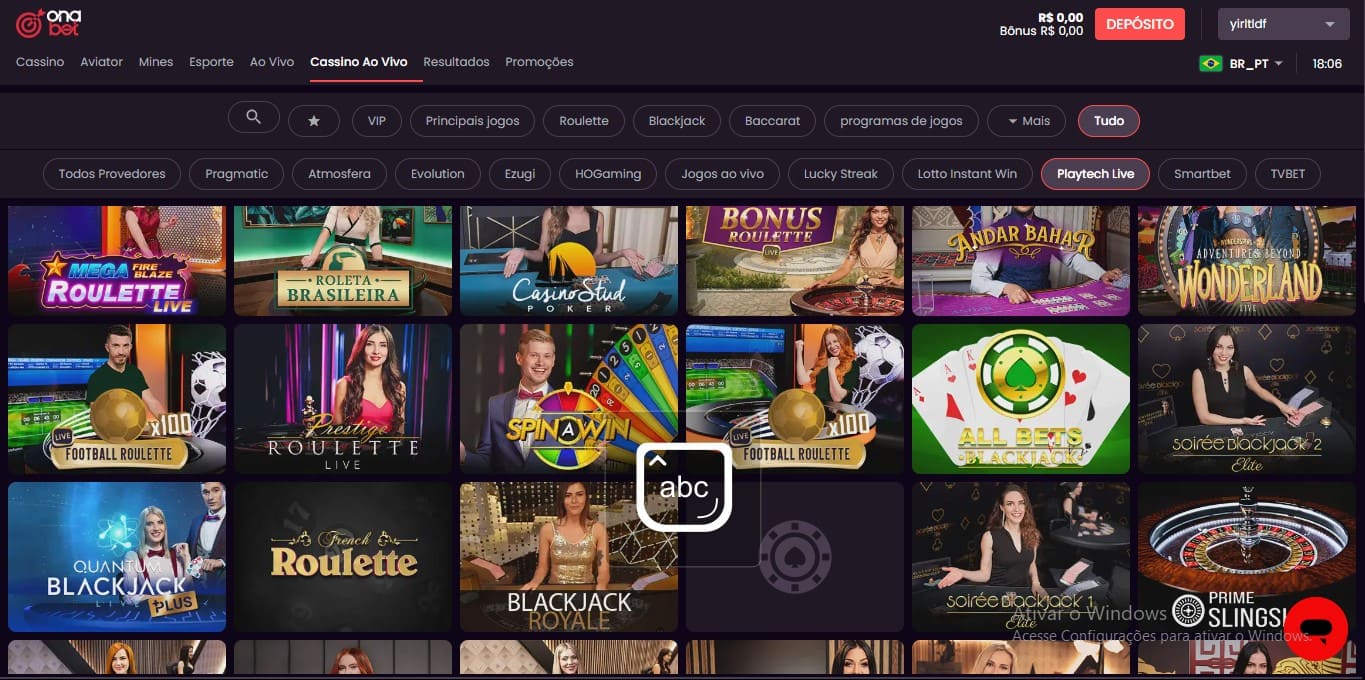Choose the HOGaming provider
The height and width of the screenshot is (680, 1365).
click(x=608, y=174)
